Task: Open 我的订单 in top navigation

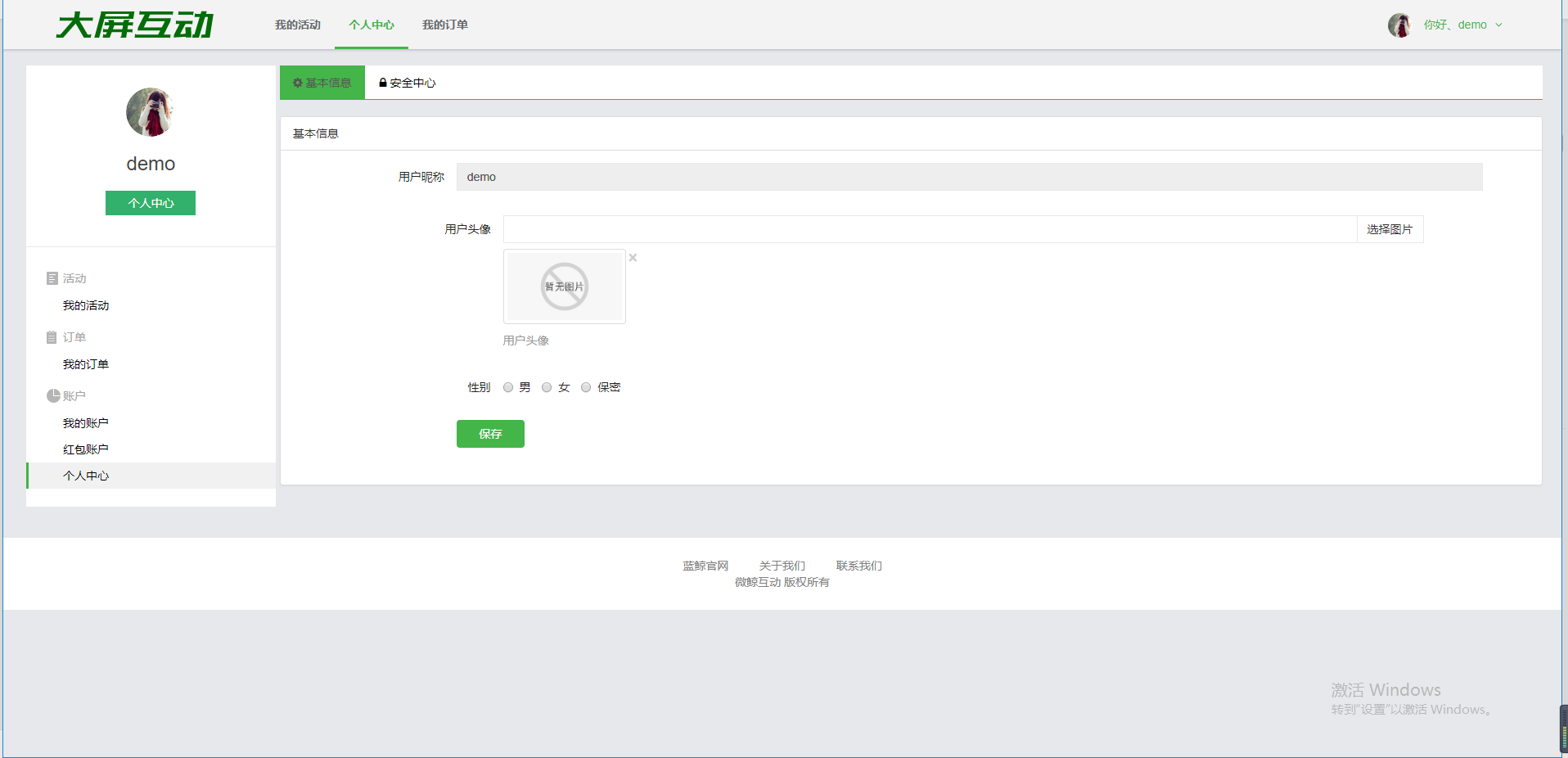Action: click(445, 25)
